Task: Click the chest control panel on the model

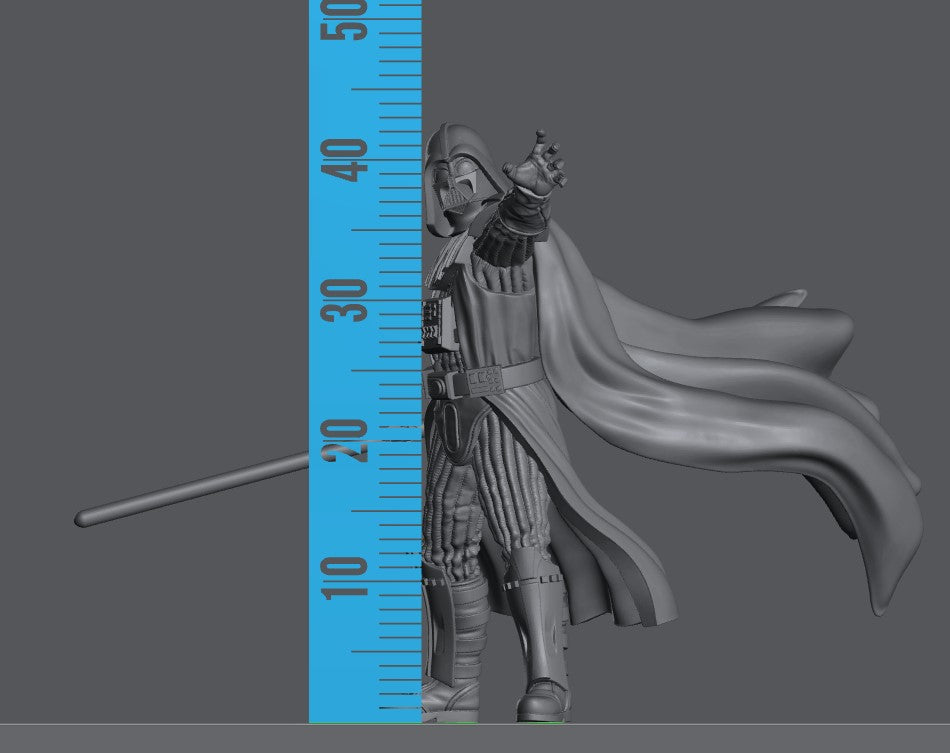Action: [x=434, y=320]
